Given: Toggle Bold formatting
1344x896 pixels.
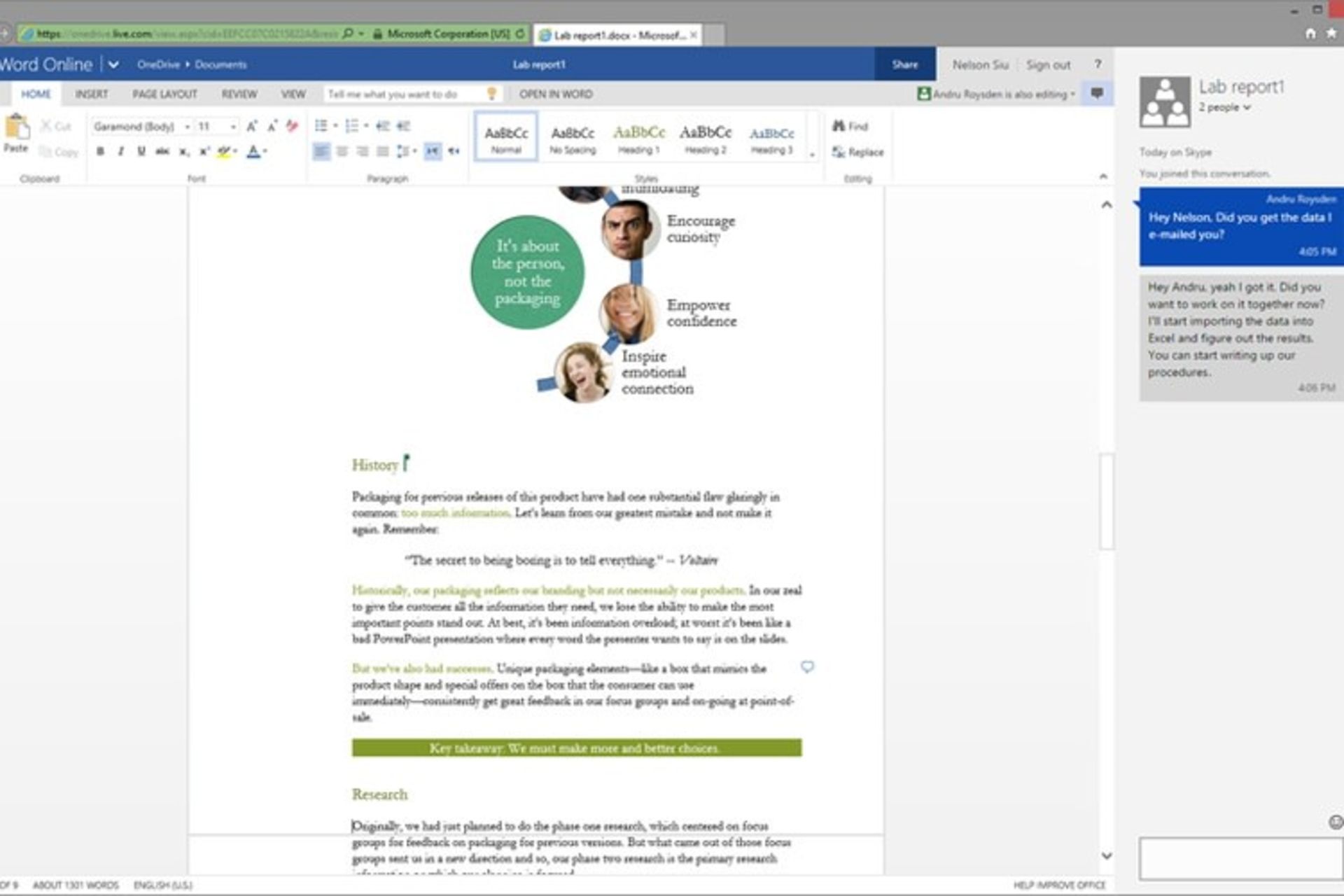Looking at the screenshot, I should point(100,151).
